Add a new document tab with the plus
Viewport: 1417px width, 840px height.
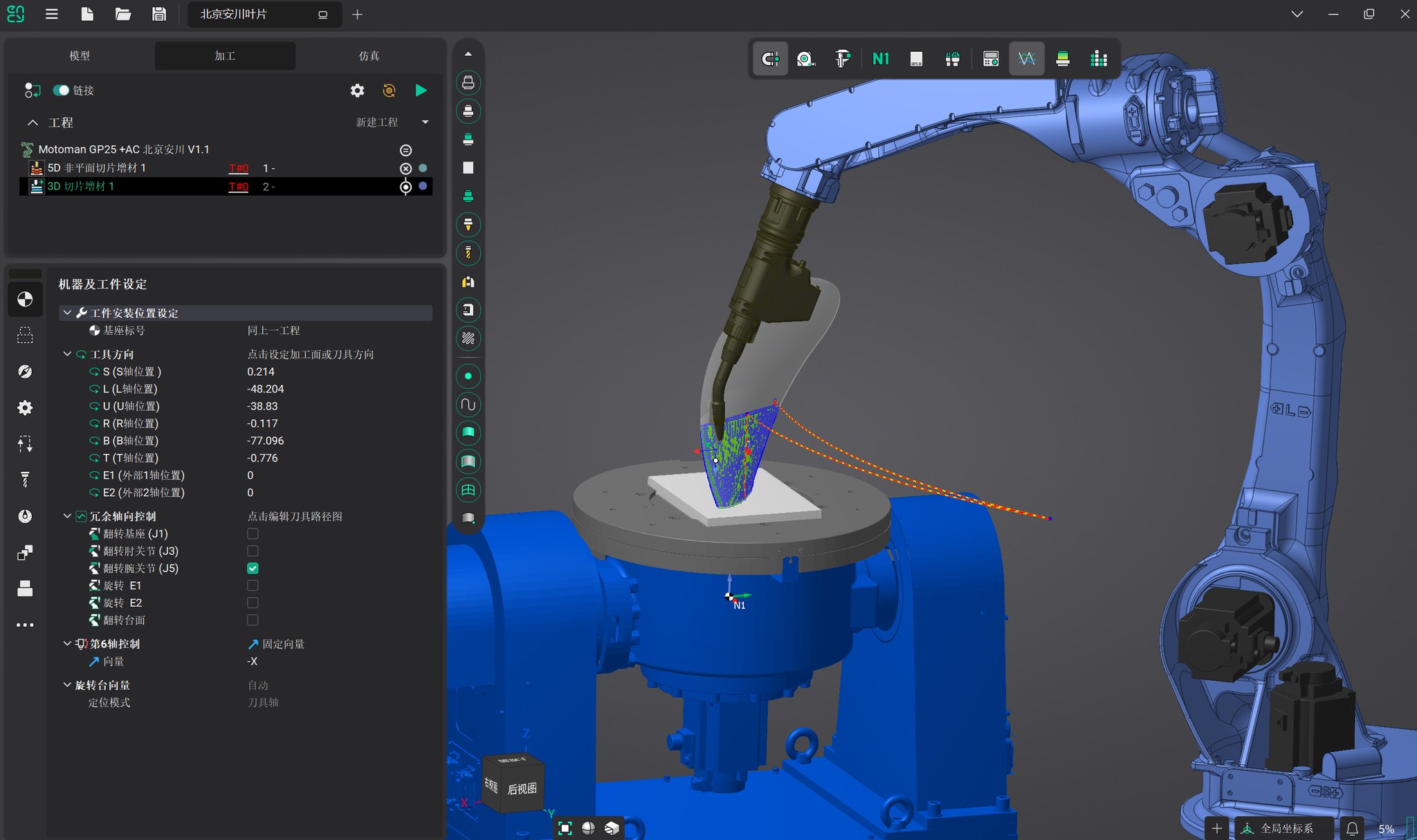point(357,14)
